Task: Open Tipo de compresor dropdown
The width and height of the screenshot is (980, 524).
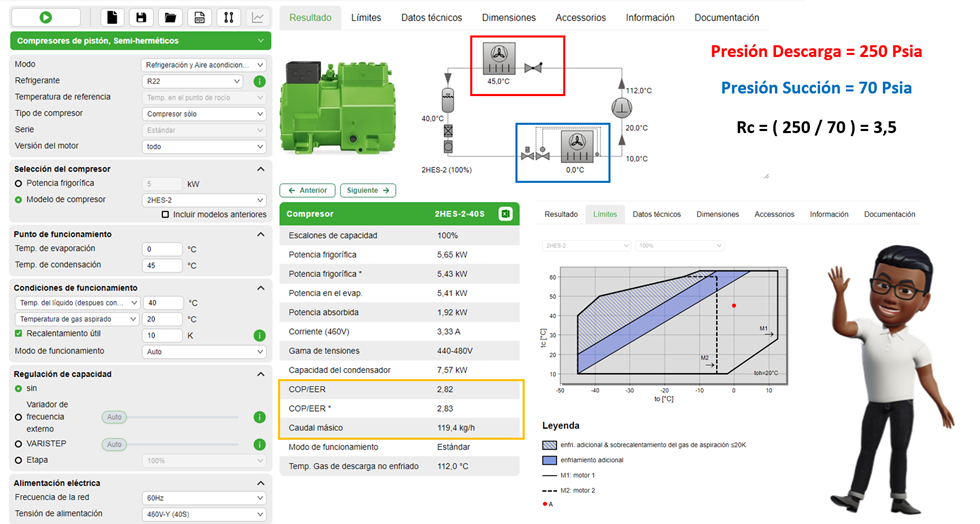Action: (x=204, y=114)
